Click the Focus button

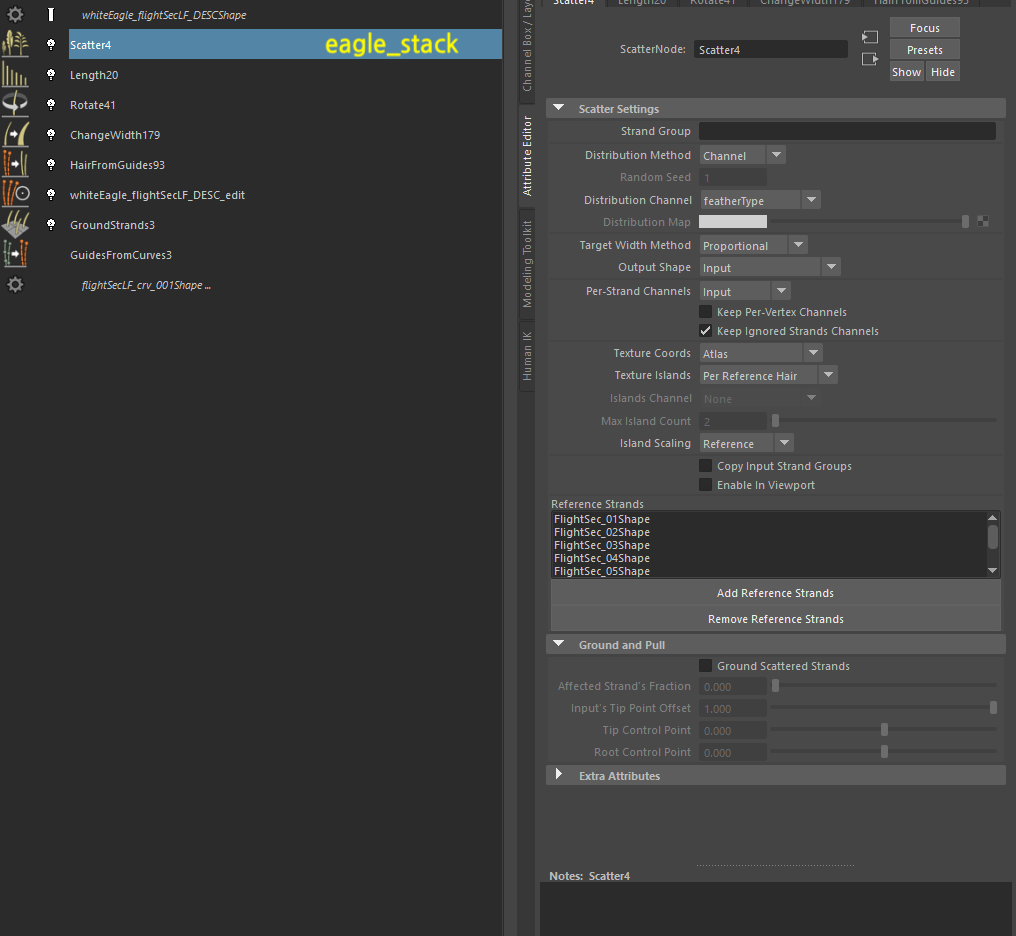click(925, 28)
